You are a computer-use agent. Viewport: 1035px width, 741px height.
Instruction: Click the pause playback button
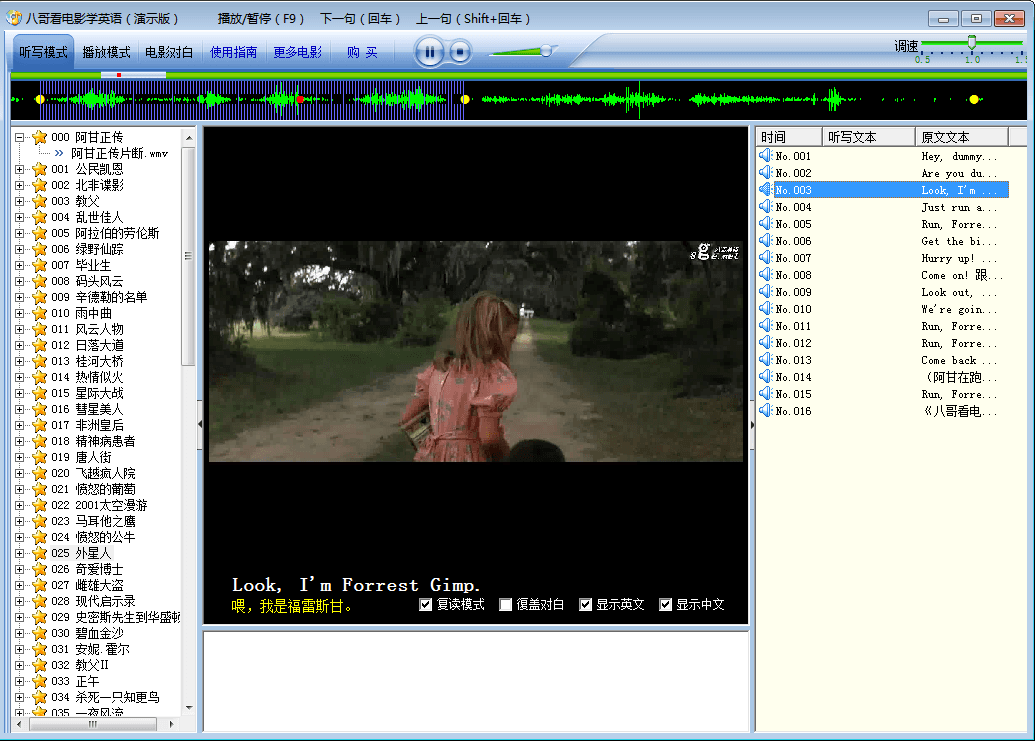click(x=429, y=52)
